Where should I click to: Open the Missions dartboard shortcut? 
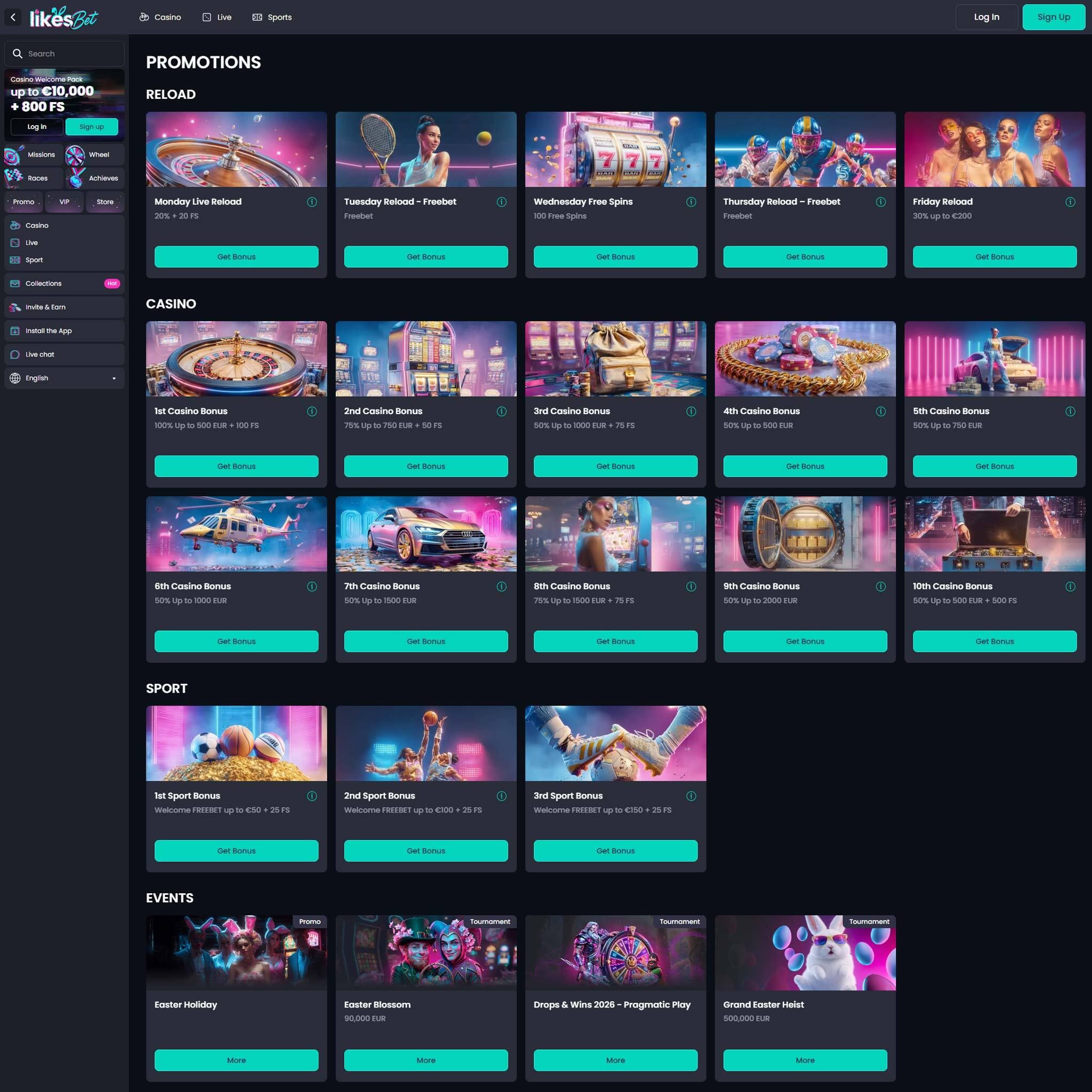[33, 154]
